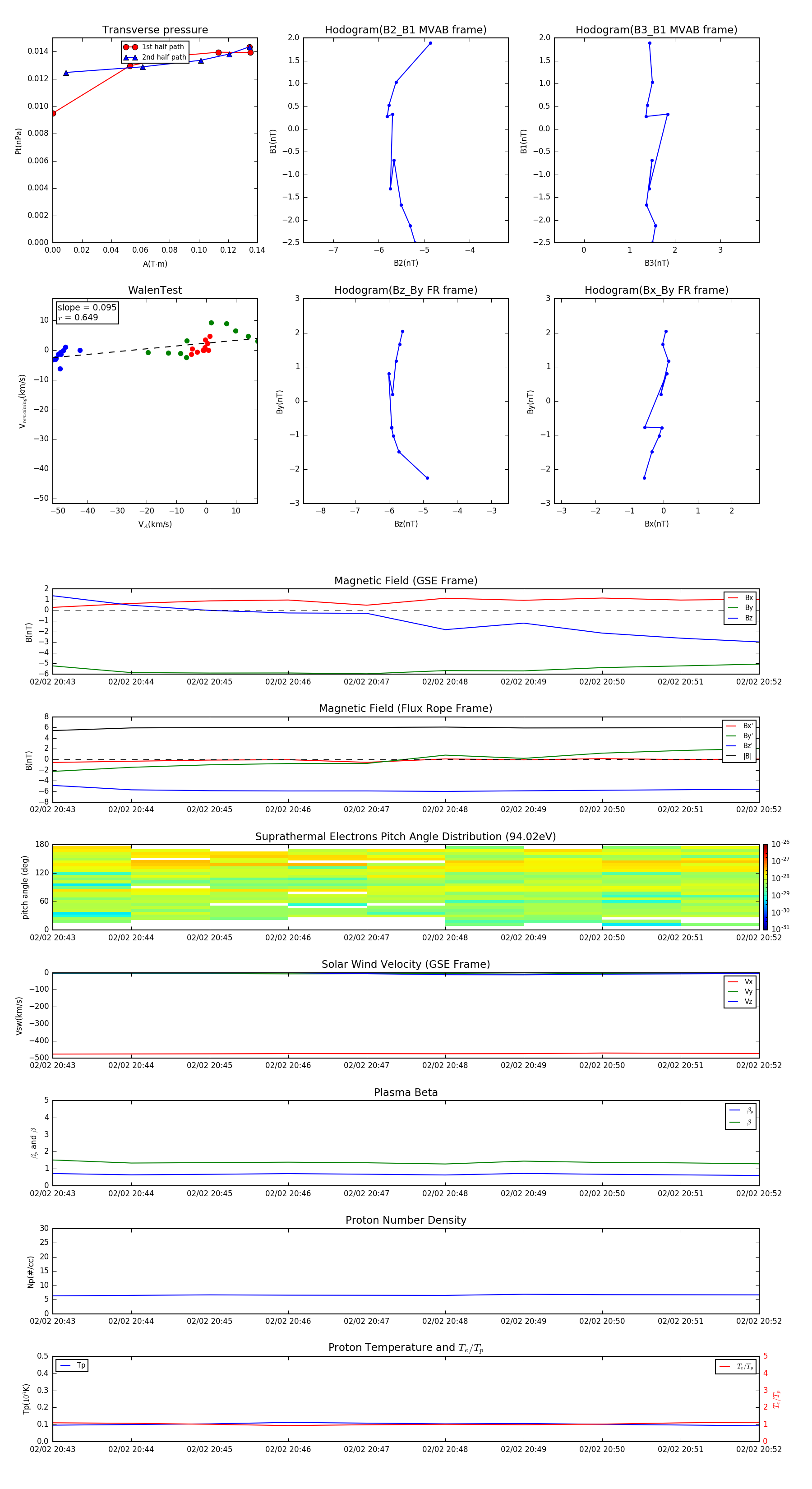Click the 'Vx' legend entry

coord(740,981)
